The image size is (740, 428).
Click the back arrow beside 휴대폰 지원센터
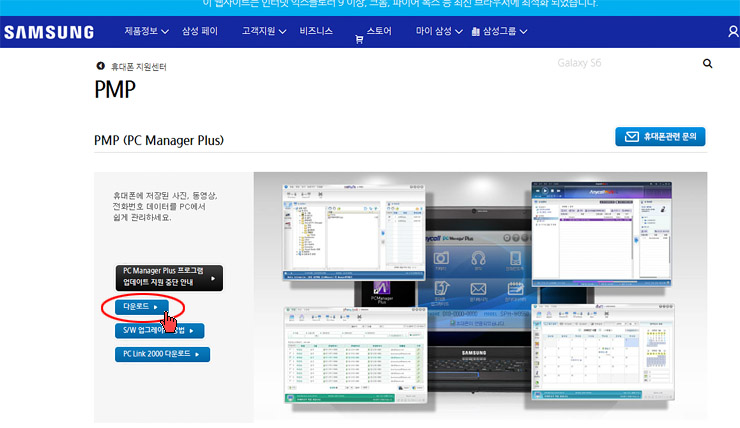100,66
